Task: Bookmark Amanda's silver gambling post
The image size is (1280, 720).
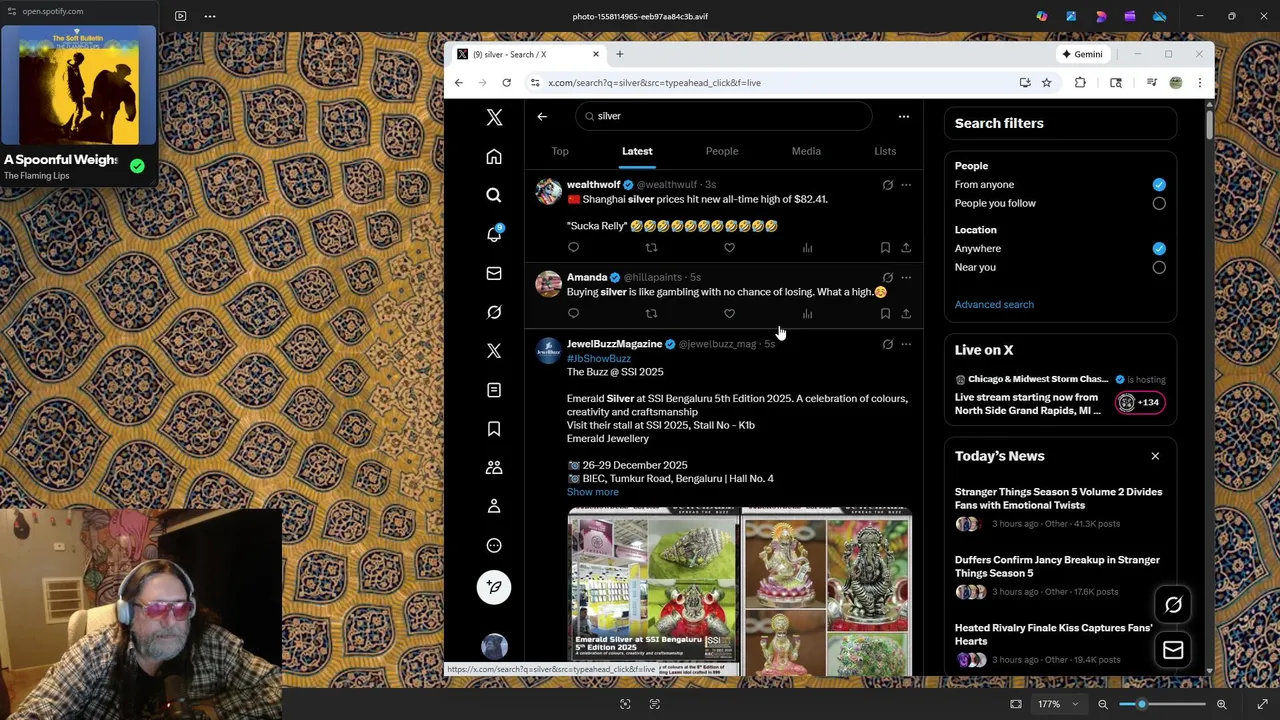Action: pyautogui.click(x=885, y=314)
